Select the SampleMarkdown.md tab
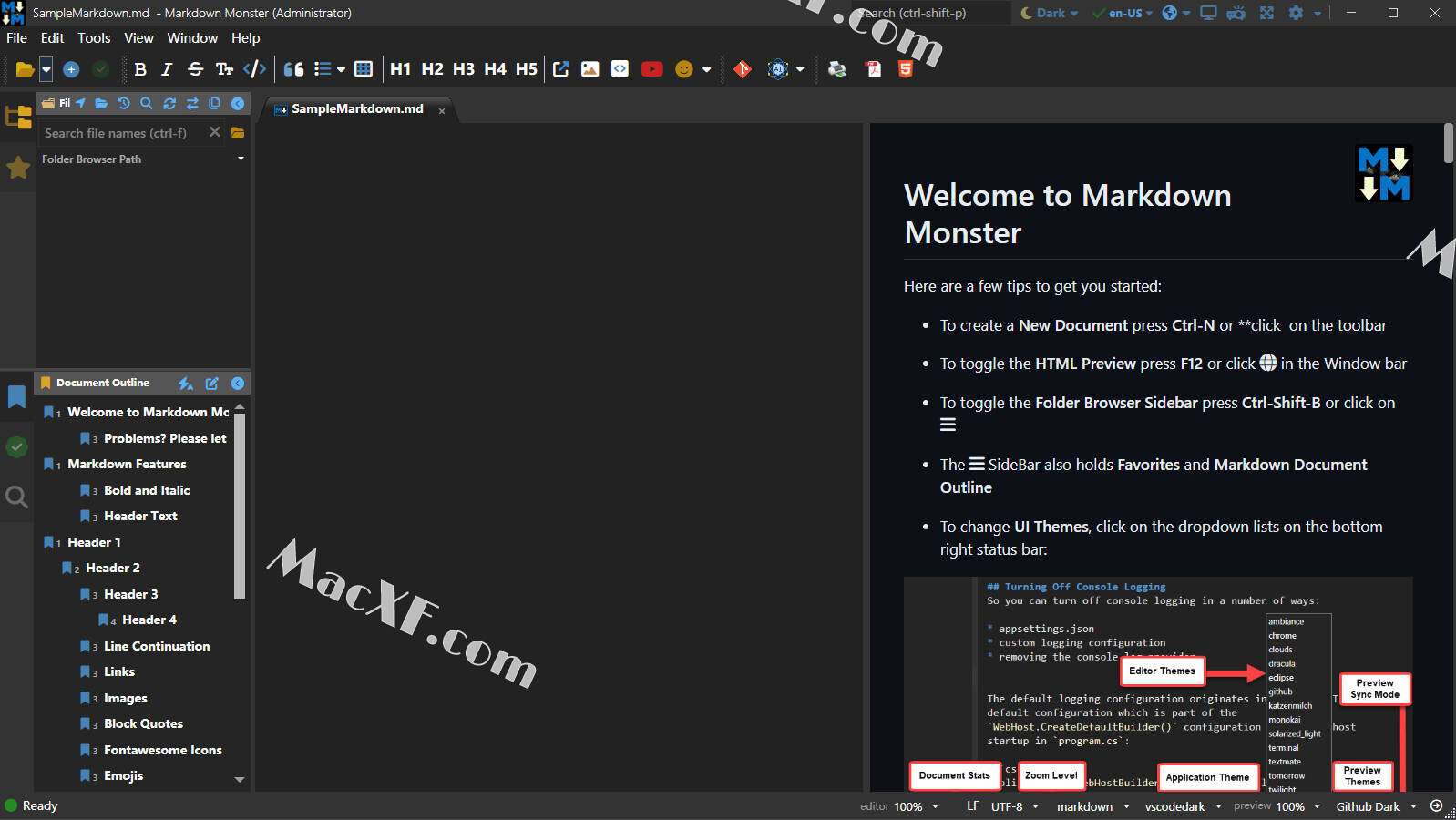This screenshot has height=820, width=1456. pyautogui.click(x=357, y=109)
